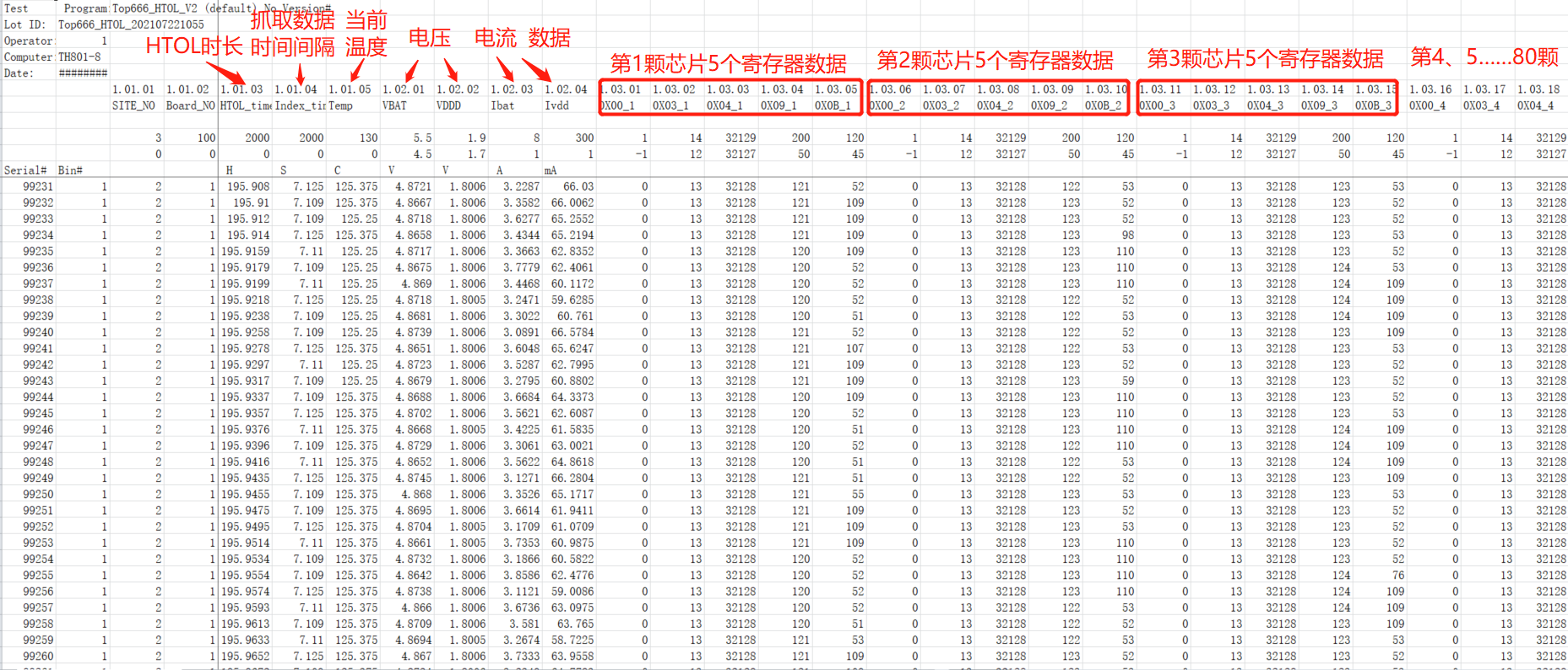Click test number cell 1.03.08
Viewport: 1568px width, 670px height.
tap(998, 89)
